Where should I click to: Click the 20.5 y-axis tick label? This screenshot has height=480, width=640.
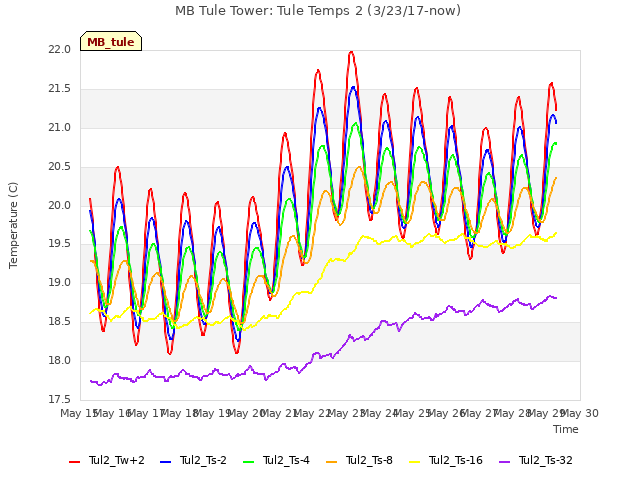pyautogui.click(x=60, y=167)
